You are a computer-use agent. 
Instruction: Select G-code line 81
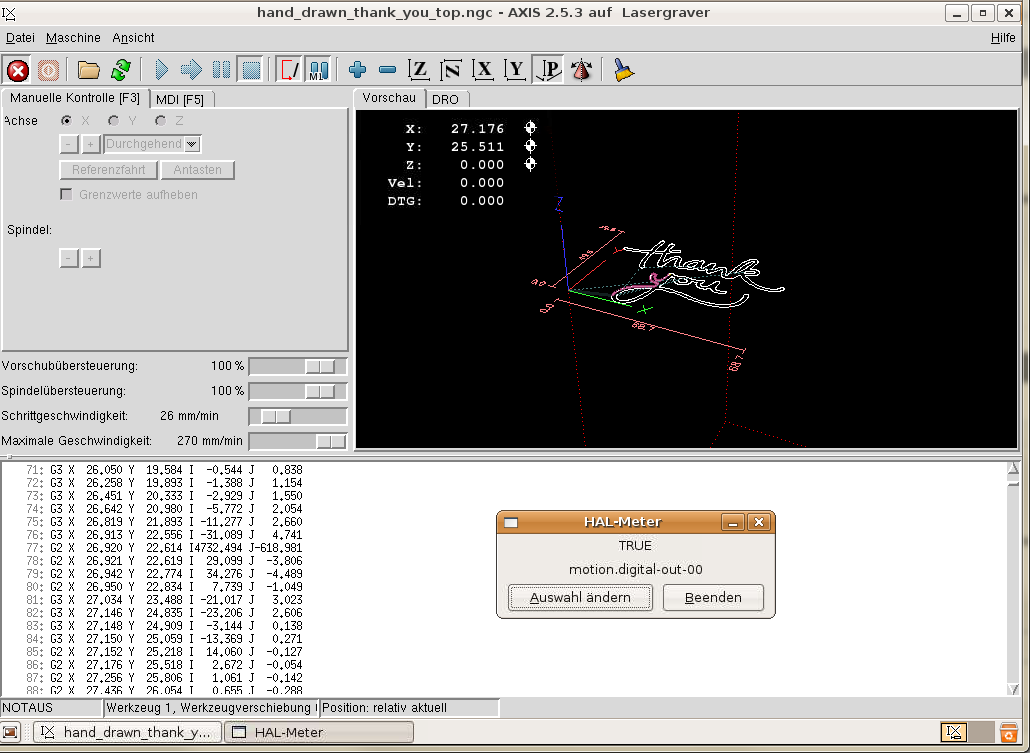164,600
